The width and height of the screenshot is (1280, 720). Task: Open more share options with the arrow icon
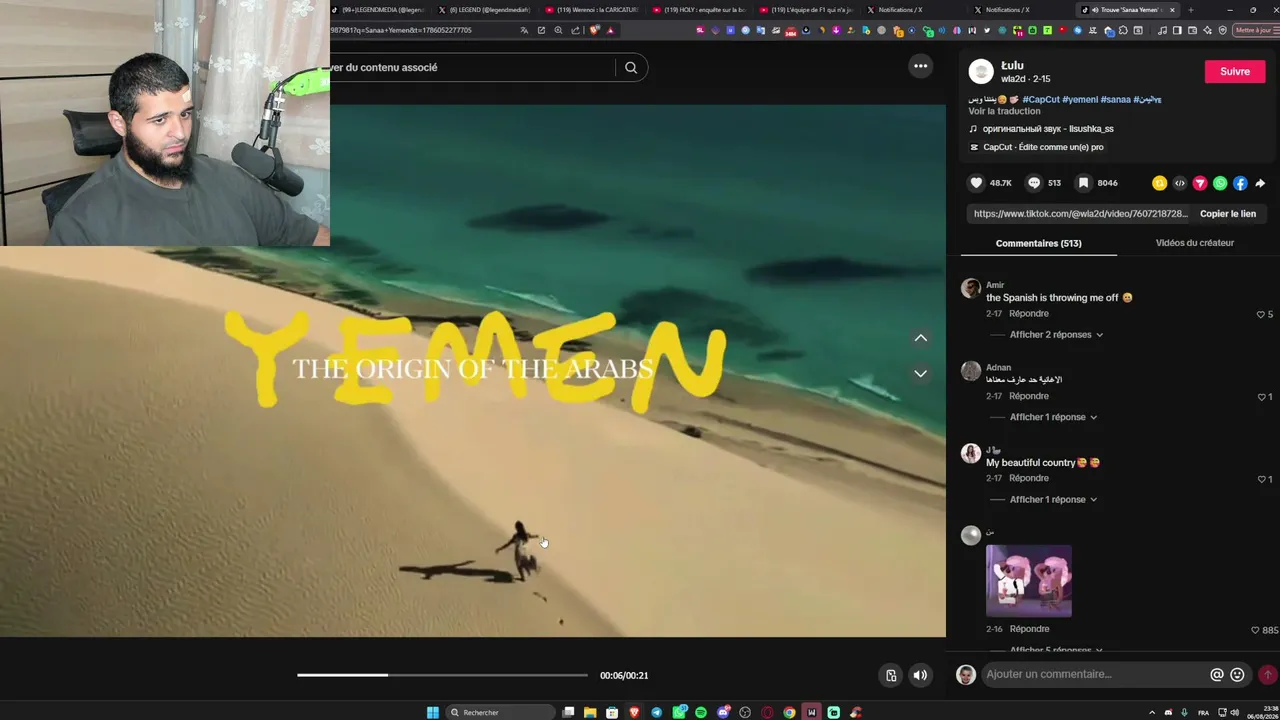(1260, 183)
